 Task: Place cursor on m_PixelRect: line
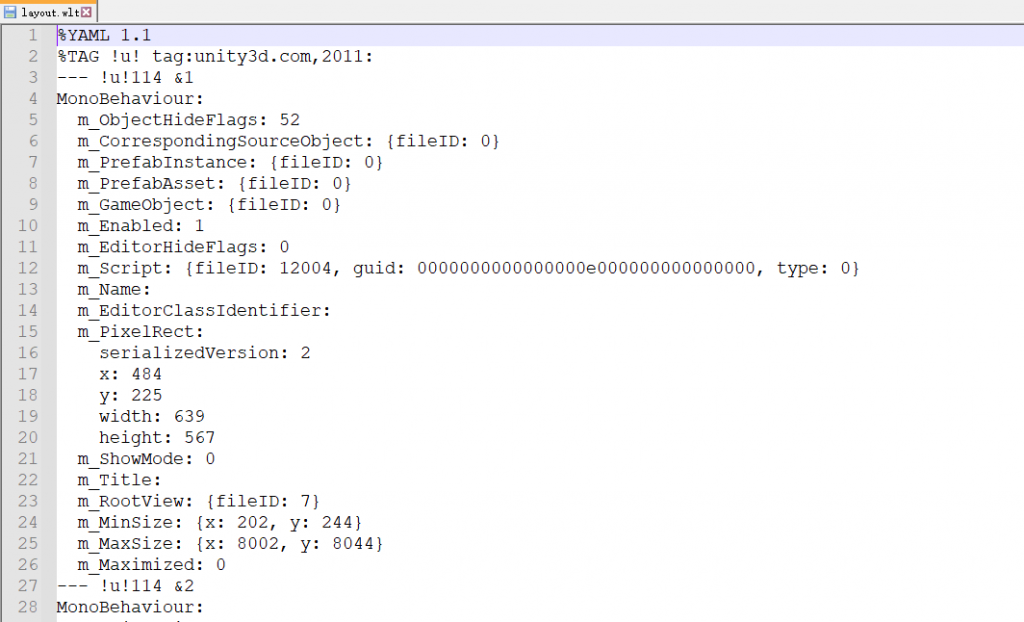(x=140, y=331)
